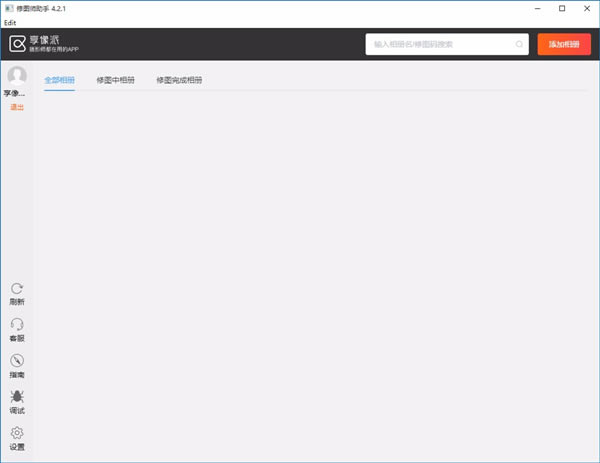
Task: Open the guide (指南) compass icon
Action: (17, 360)
